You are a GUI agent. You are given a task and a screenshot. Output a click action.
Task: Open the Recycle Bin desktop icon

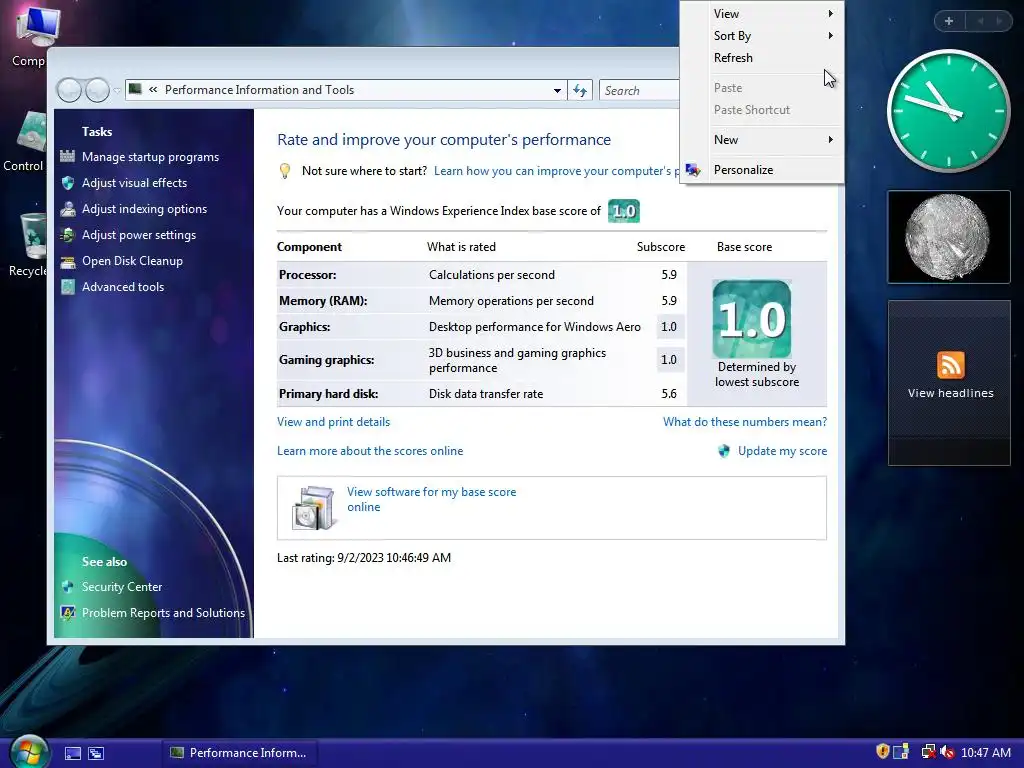(x=29, y=245)
